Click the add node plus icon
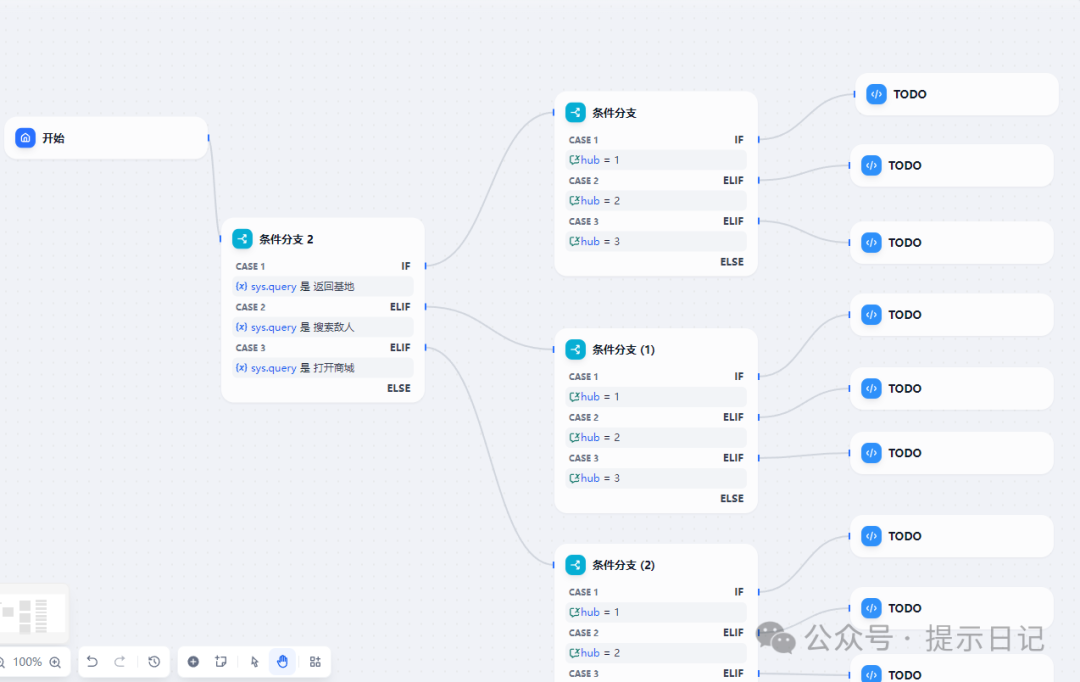The height and width of the screenshot is (682, 1080). click(x=193, y=662)
